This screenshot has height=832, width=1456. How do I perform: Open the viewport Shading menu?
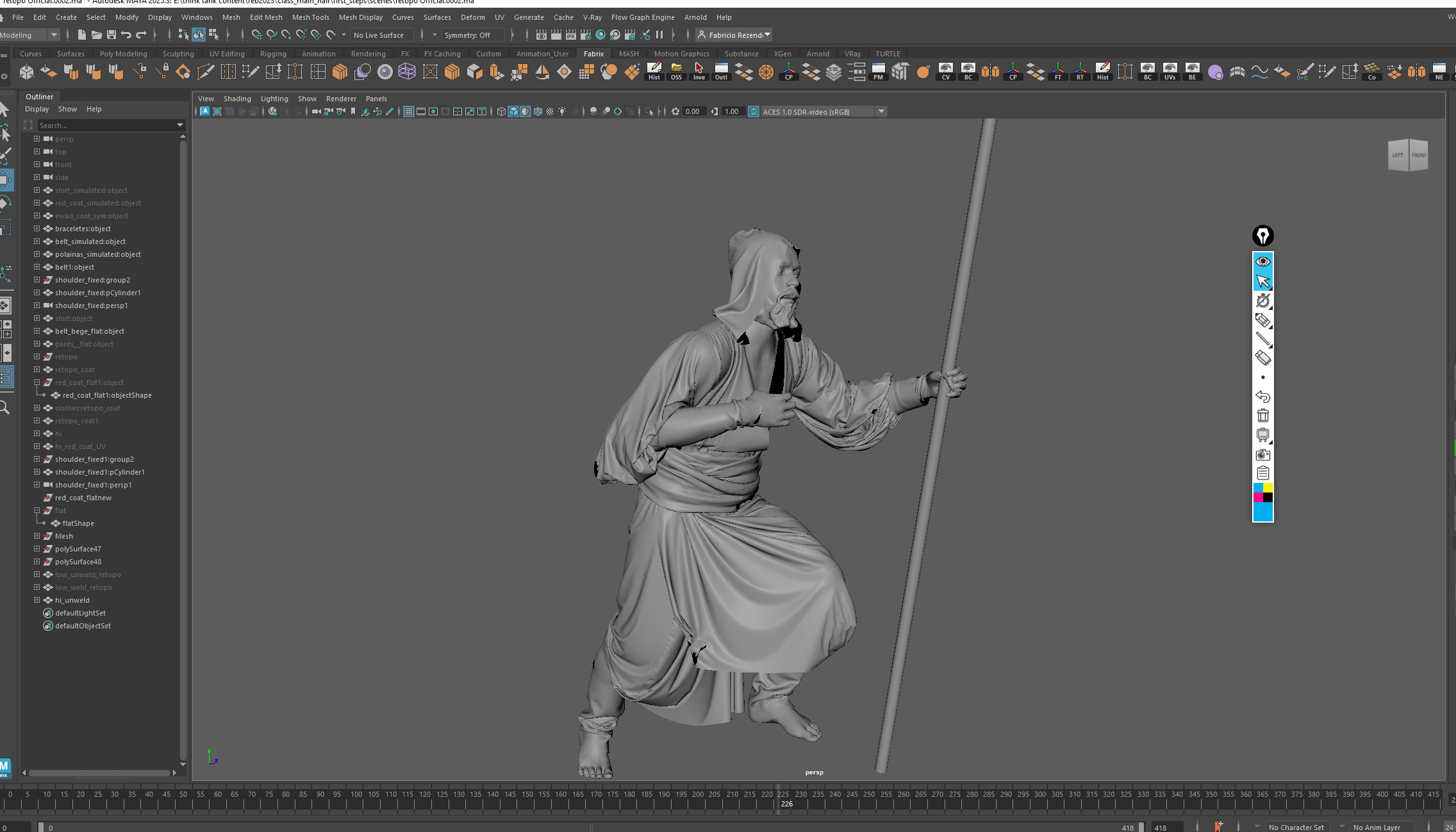point(237,99)
